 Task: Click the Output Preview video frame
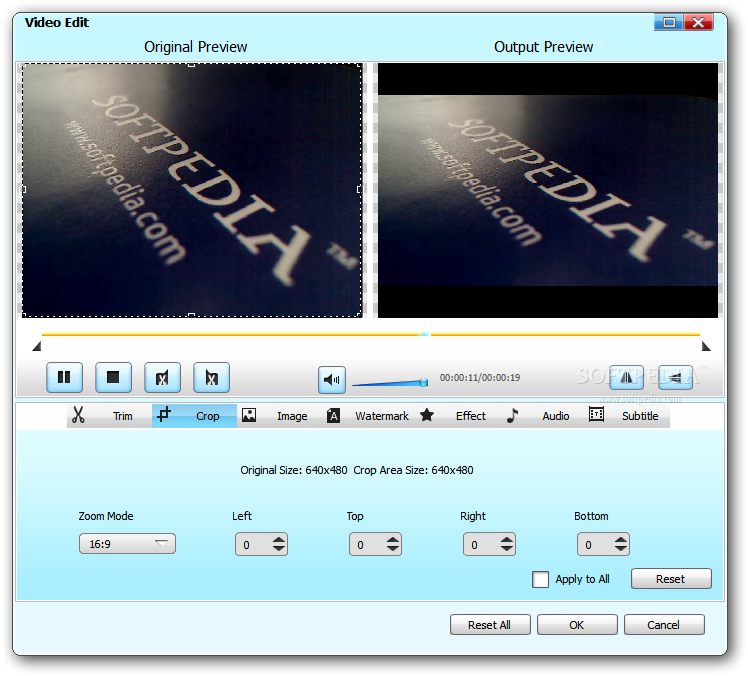548,190
